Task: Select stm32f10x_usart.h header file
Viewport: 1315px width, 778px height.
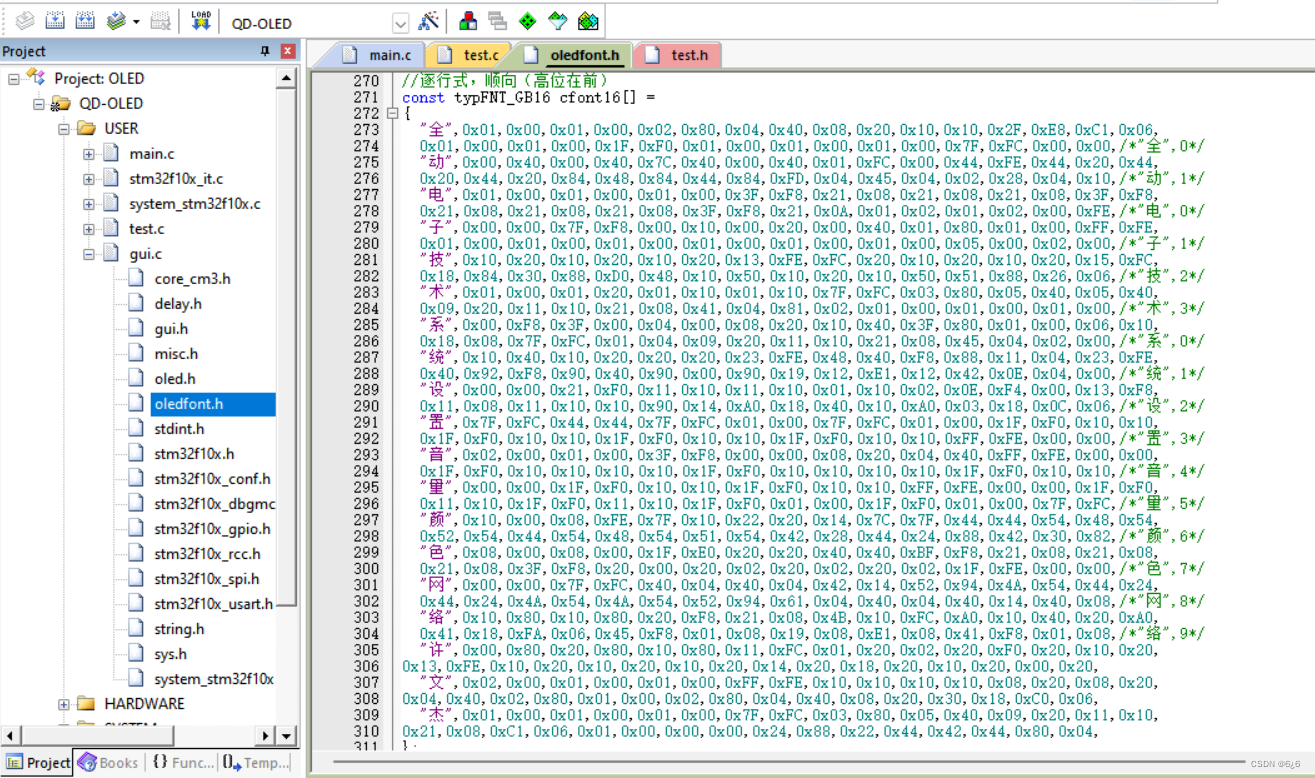Action: (214, 604)
